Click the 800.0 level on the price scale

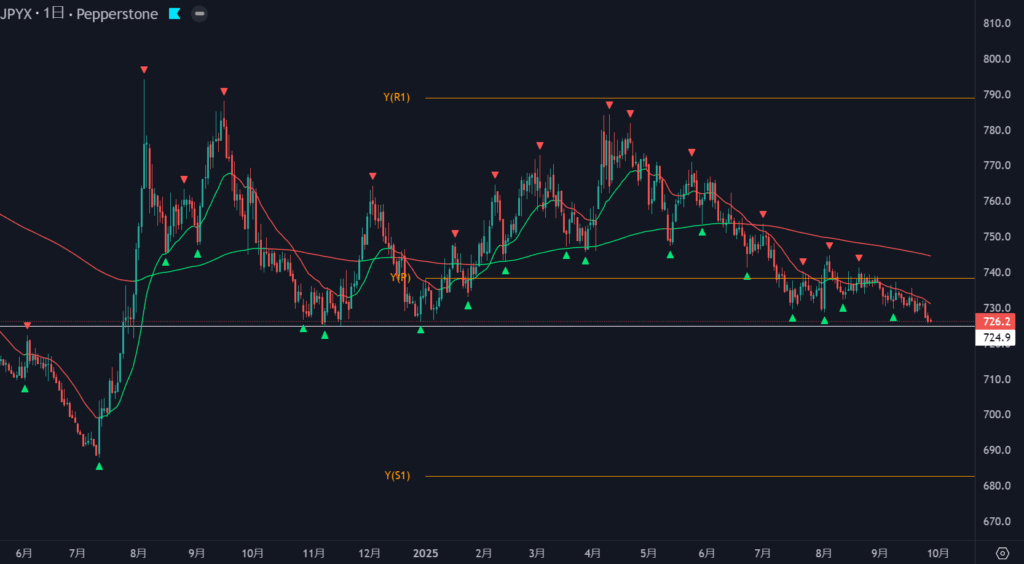tap(995, 59)
